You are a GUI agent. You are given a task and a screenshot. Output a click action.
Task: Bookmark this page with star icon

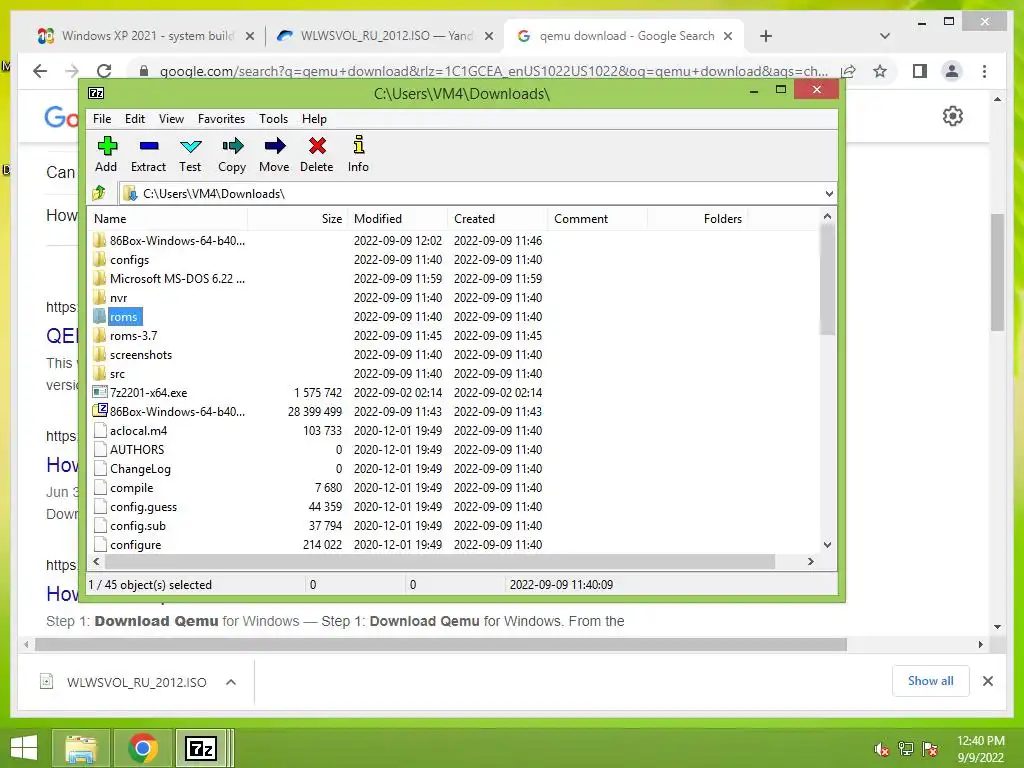(x=880, y=71)
